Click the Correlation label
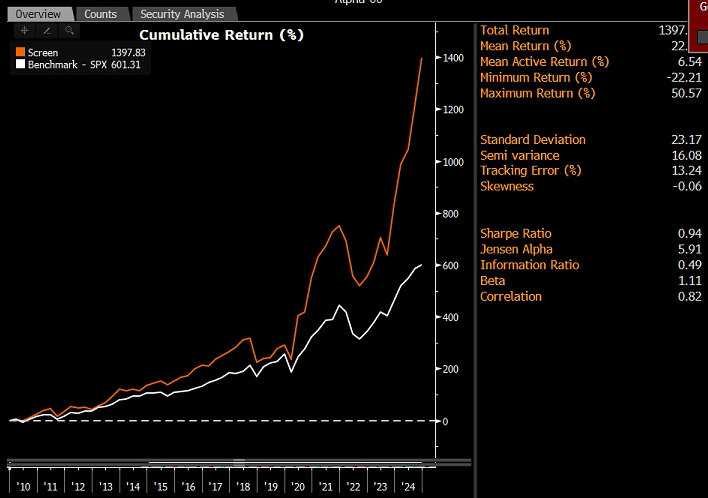 tap(511, 297)
